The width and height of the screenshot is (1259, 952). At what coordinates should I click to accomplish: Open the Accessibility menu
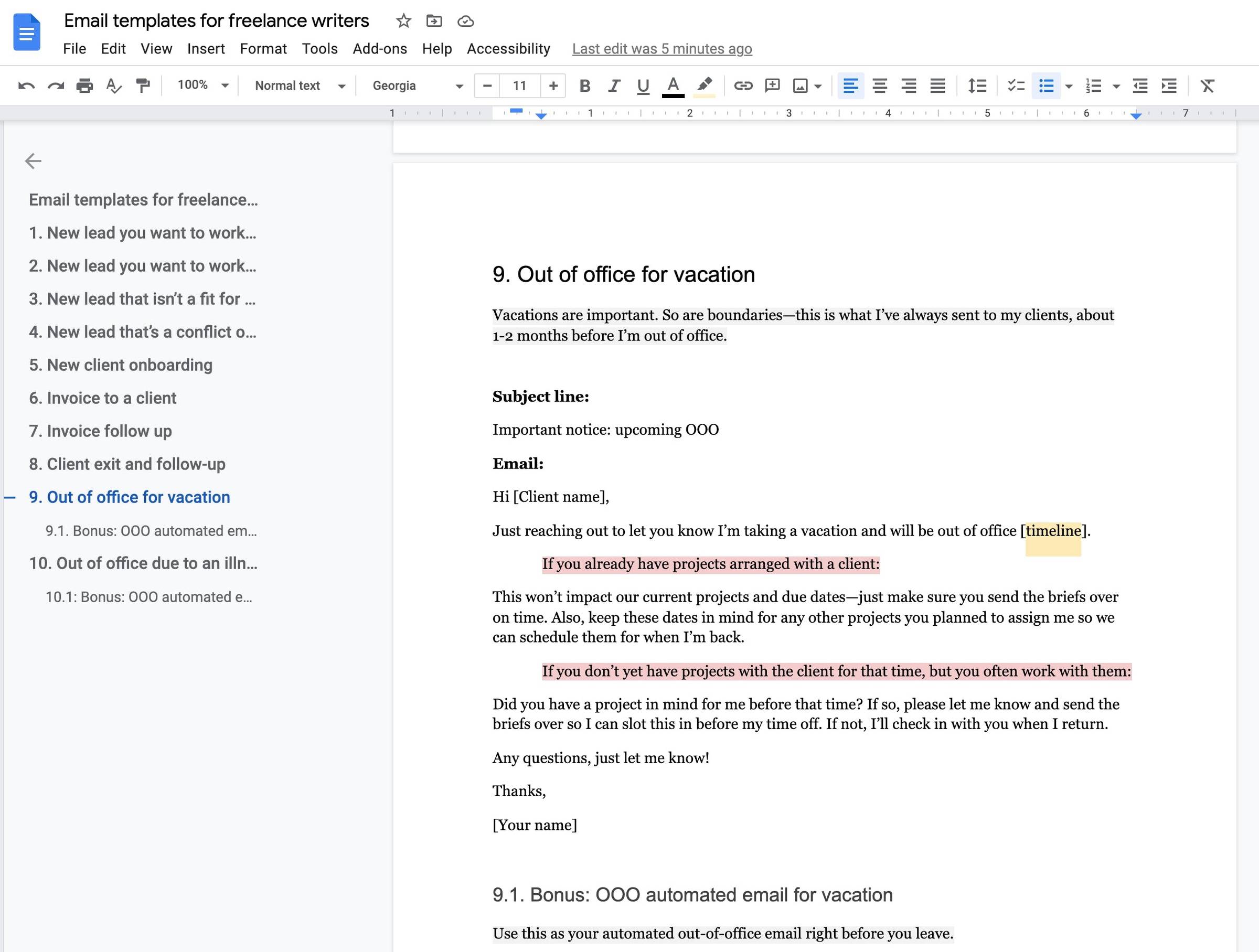[x=509, y=49]
